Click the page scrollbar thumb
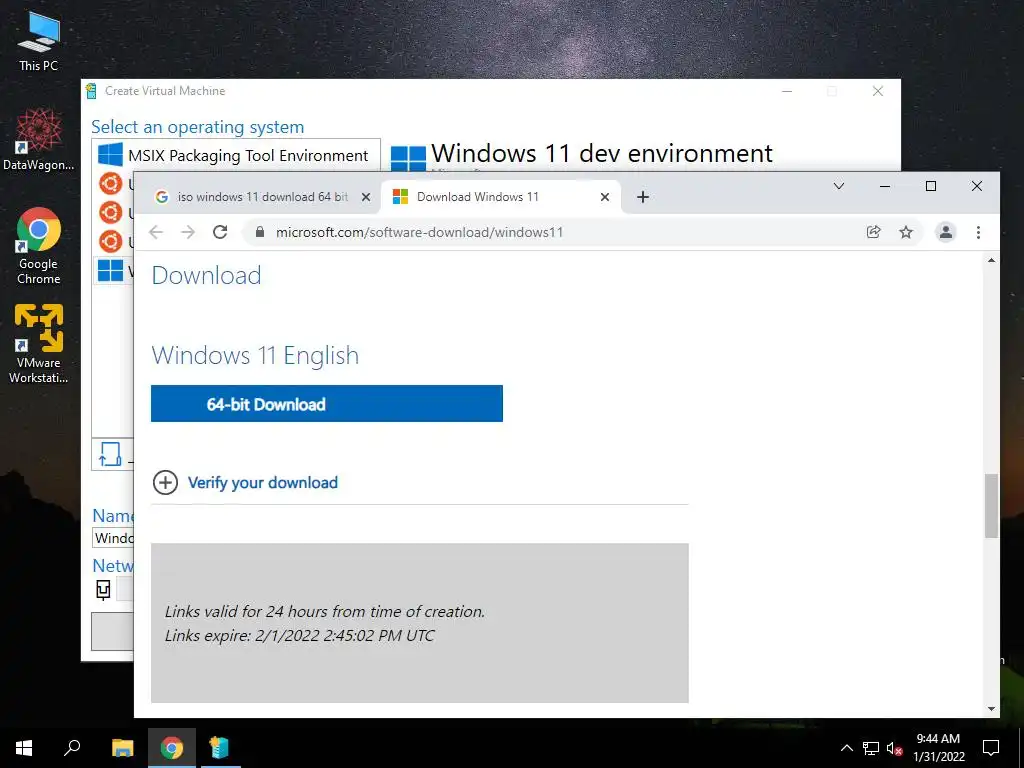1024x768 pixels. pyautogui.click(x=991, y=506)
